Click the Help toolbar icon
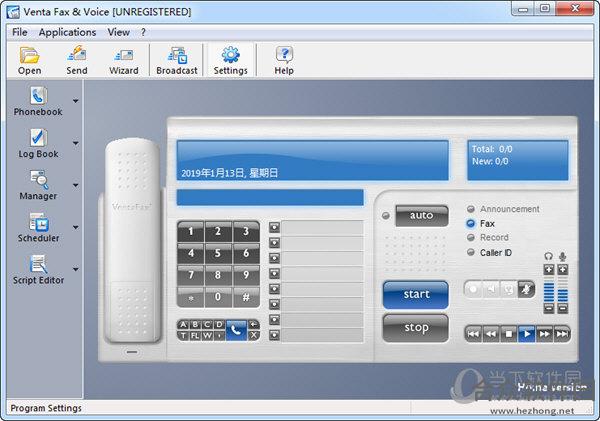600x421 pixels. pos(284,60)
